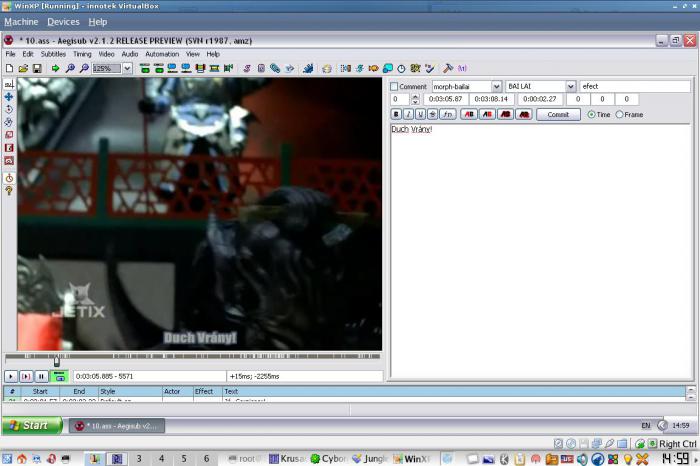Click the end time field 0:03:08.14
This screenshot has height=466, width=700.
[x=491, y=99]
